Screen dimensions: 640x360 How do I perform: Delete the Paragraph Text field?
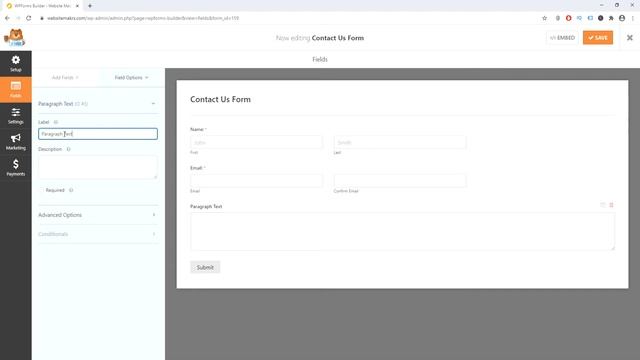pos(611,205)
